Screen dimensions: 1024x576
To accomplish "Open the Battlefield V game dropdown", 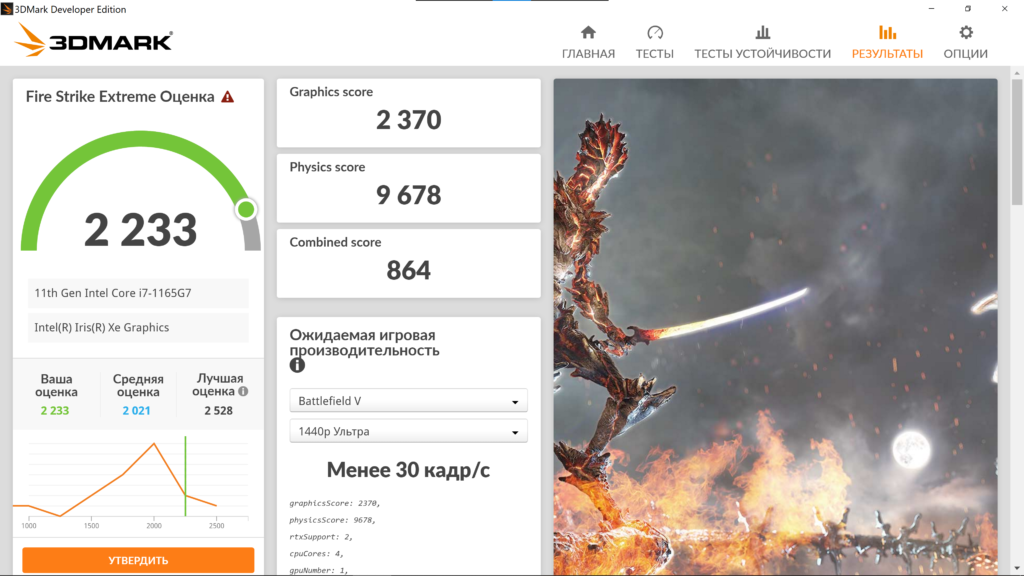I will (x=409, y=401).
